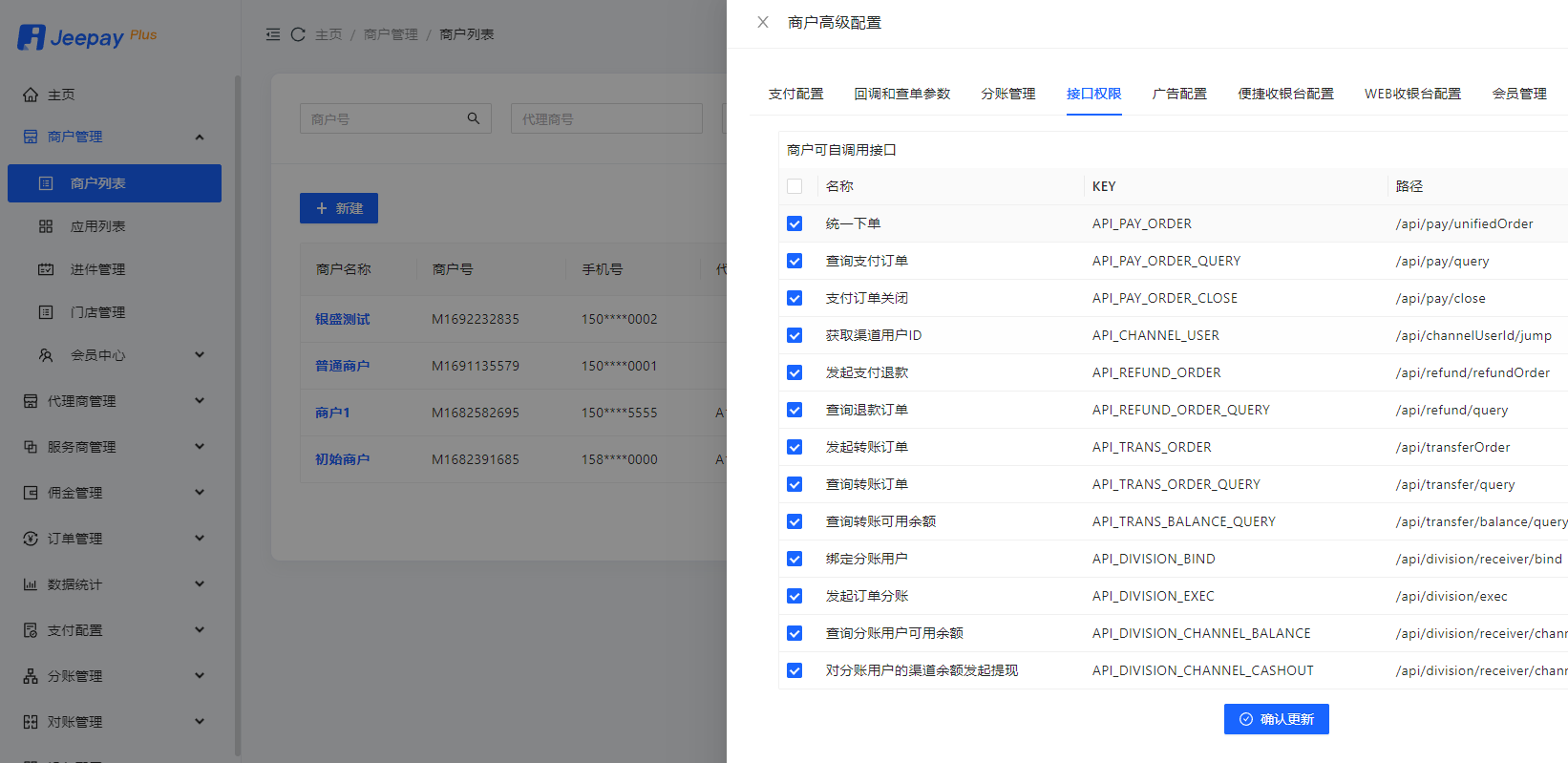Image resolution: width=1568 pixels, height=763 pixels.
Task: Click the 商户管理 shop icon in sidebar
Action: tap(31, 137)
